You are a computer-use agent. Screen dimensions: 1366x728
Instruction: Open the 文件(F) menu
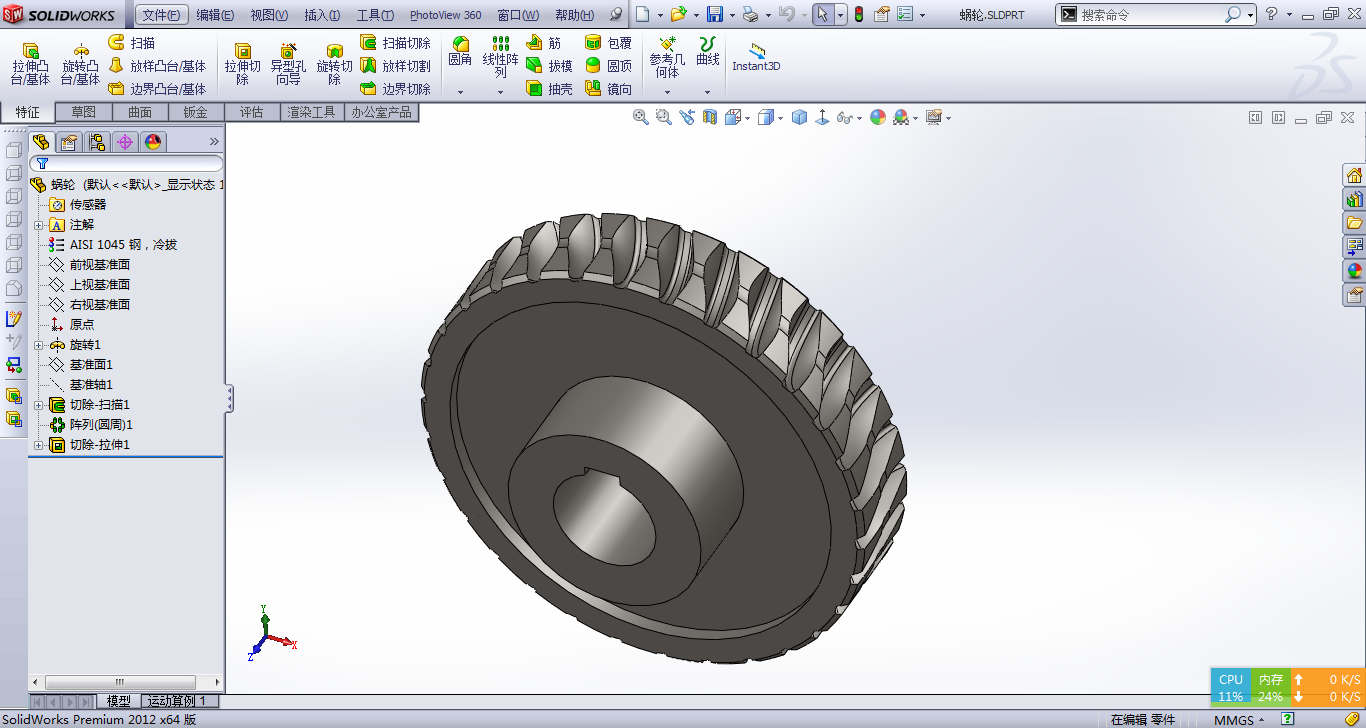(161, 15)
